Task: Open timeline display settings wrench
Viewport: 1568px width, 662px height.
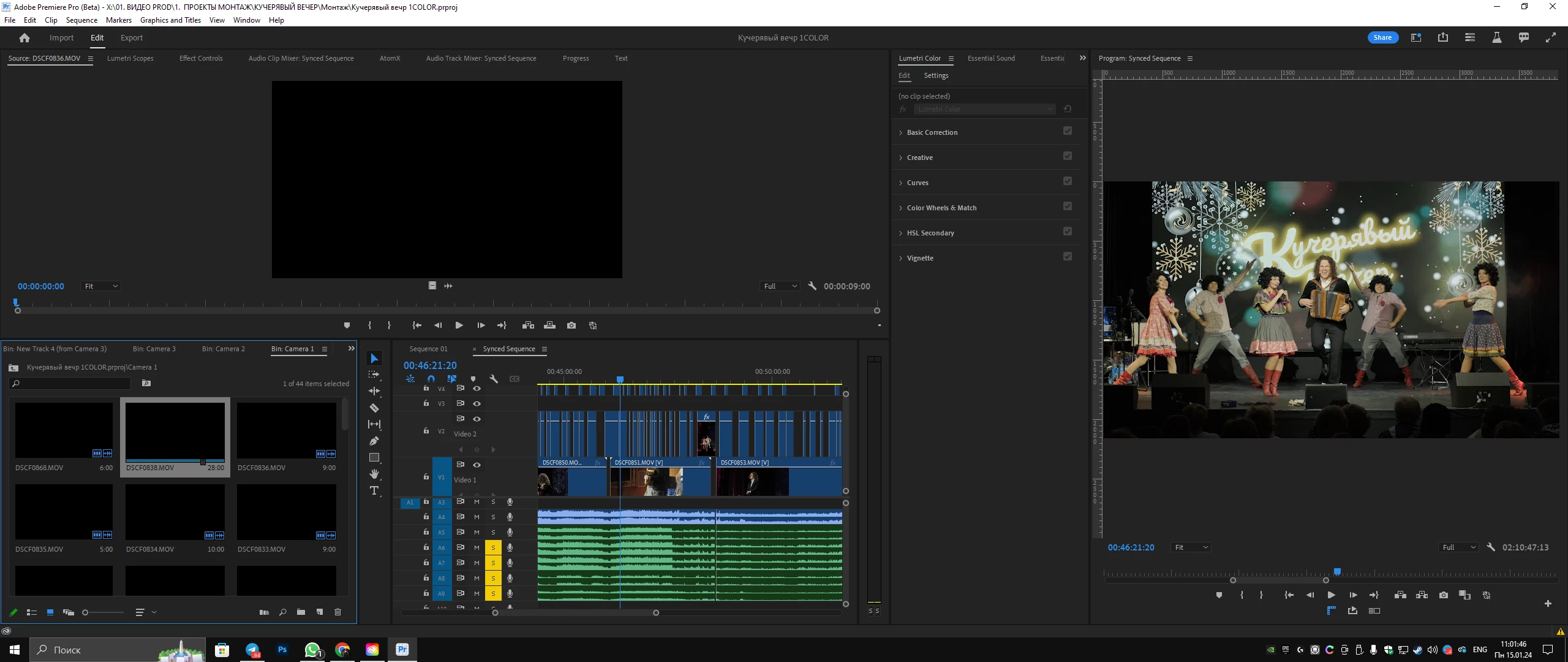Action: [x=494, y=379]
